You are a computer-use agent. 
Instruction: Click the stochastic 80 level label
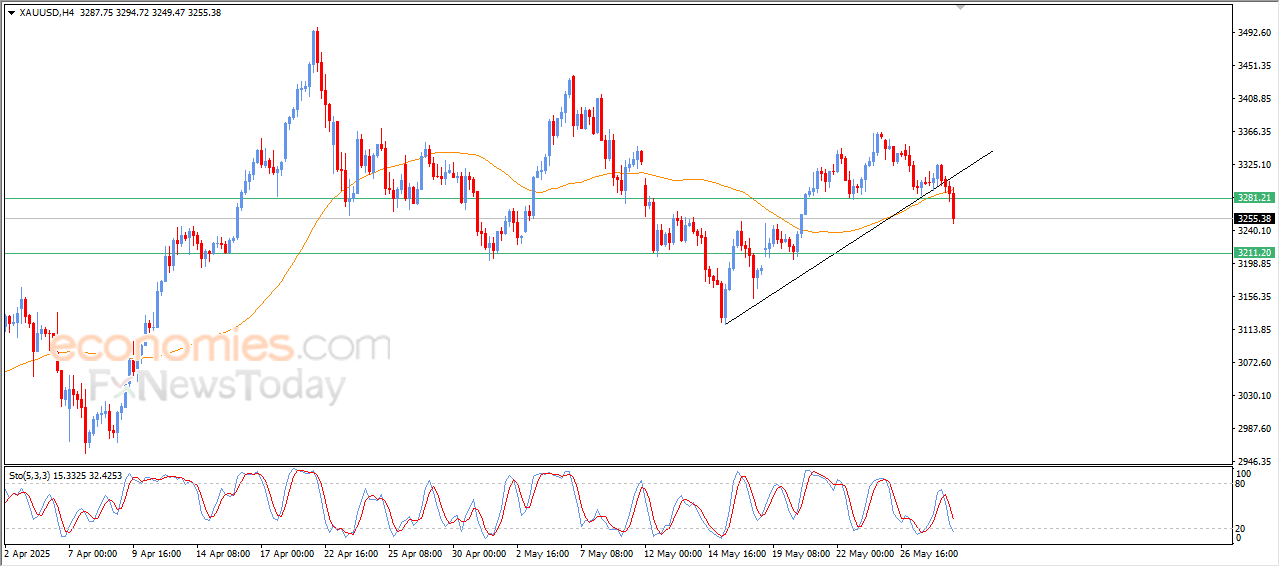pyautogui.click(x=1242, y=484)
